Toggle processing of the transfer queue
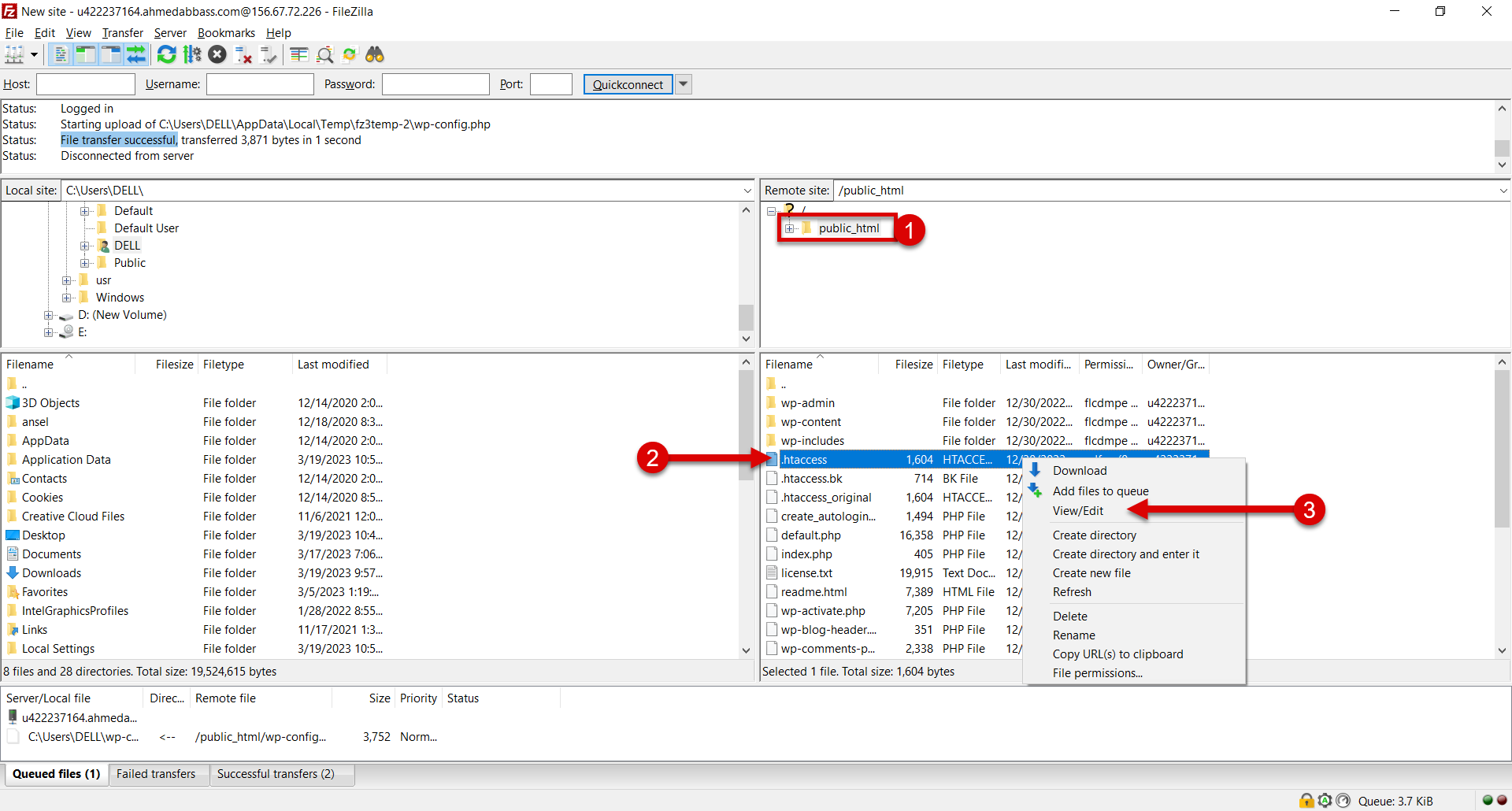This screenshot has width=1512, height=811. pyautogui.click(x=192, y=54)
